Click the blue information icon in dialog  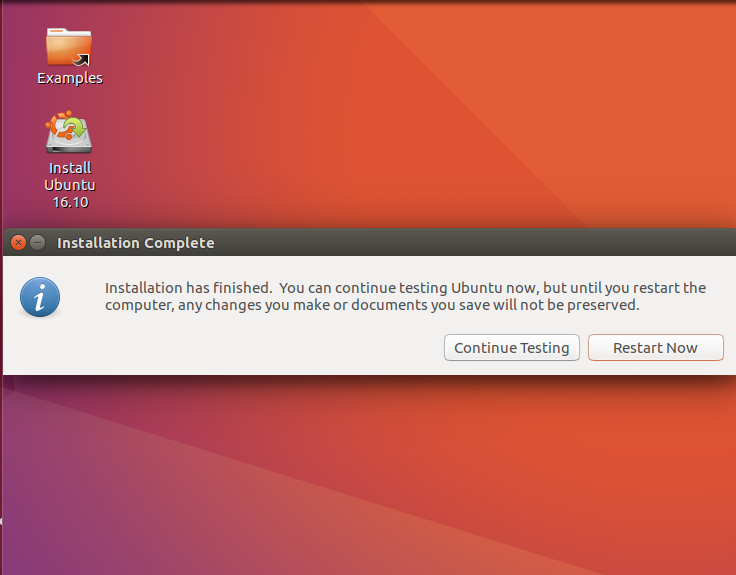[40, 297]
